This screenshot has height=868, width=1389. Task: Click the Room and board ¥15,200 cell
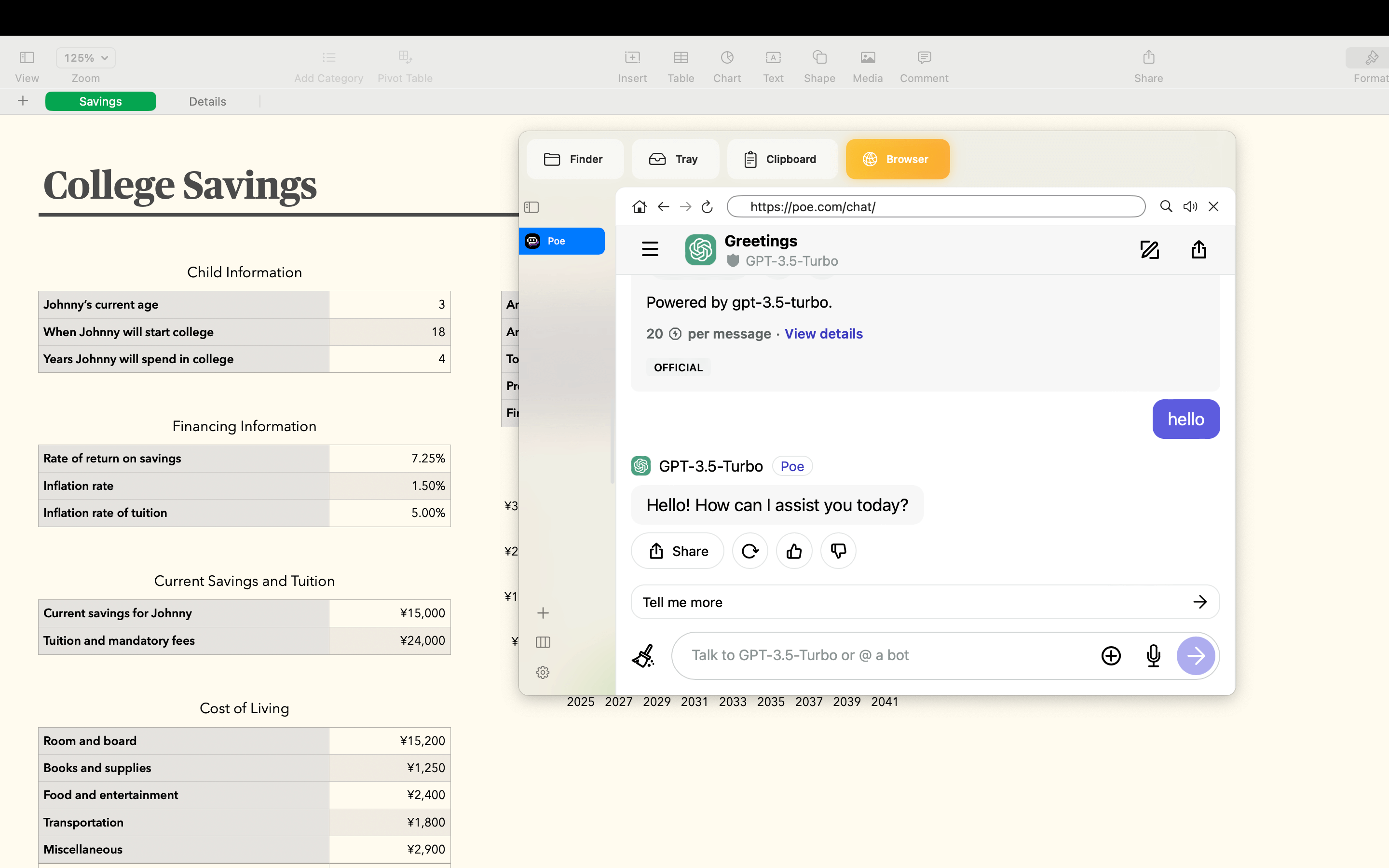coord(390,741)
